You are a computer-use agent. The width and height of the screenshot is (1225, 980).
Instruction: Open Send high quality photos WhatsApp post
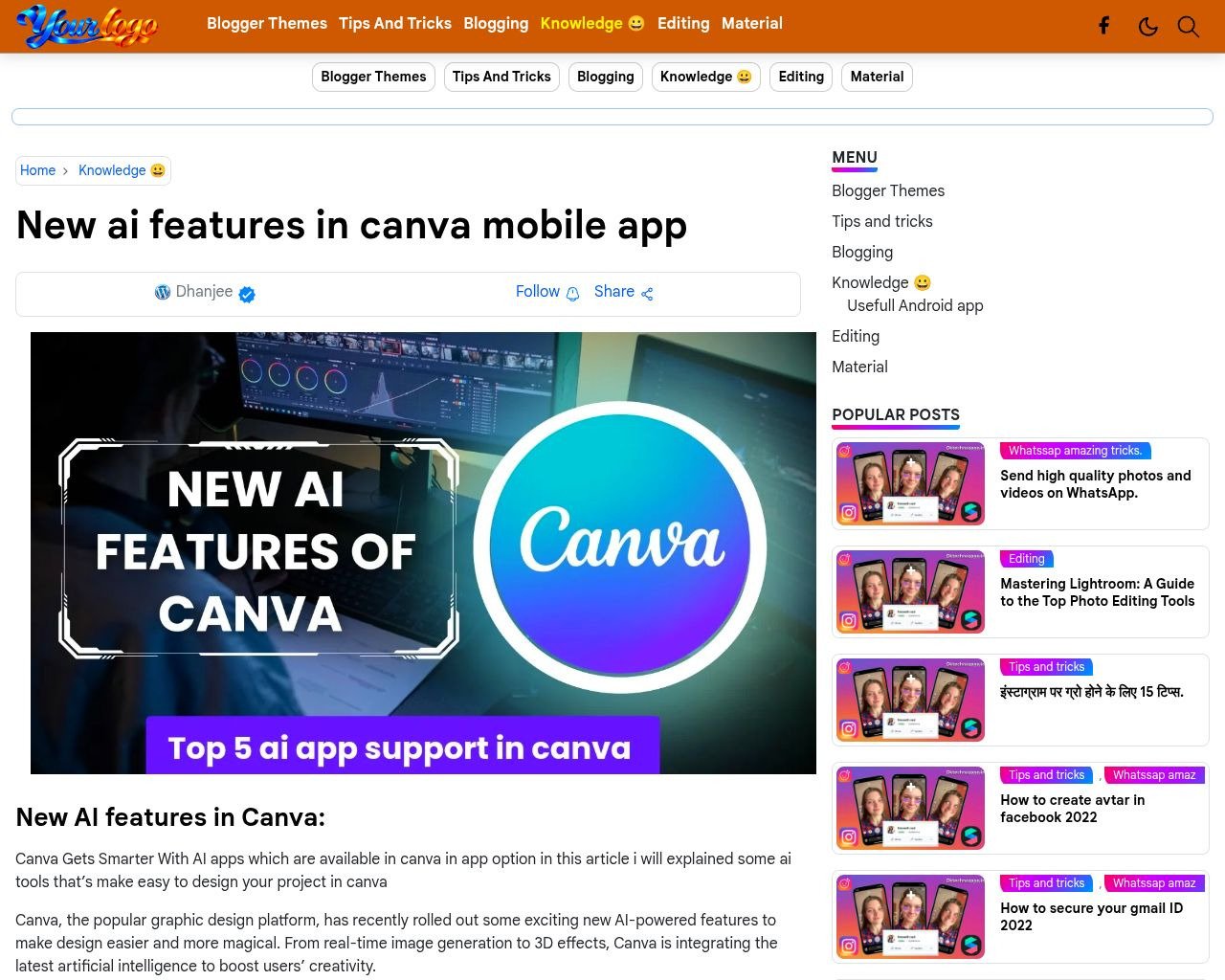(1096, 484)
